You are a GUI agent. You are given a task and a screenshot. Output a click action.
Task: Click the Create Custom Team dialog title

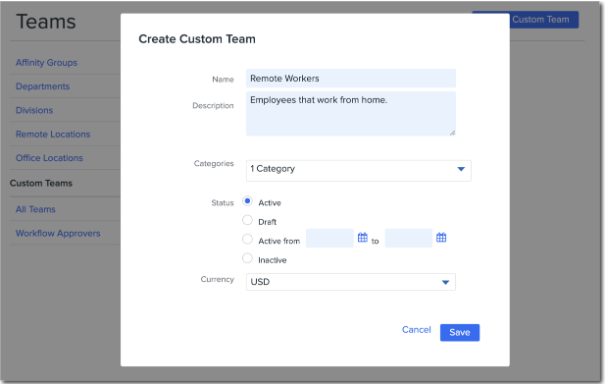click(197, 39)
